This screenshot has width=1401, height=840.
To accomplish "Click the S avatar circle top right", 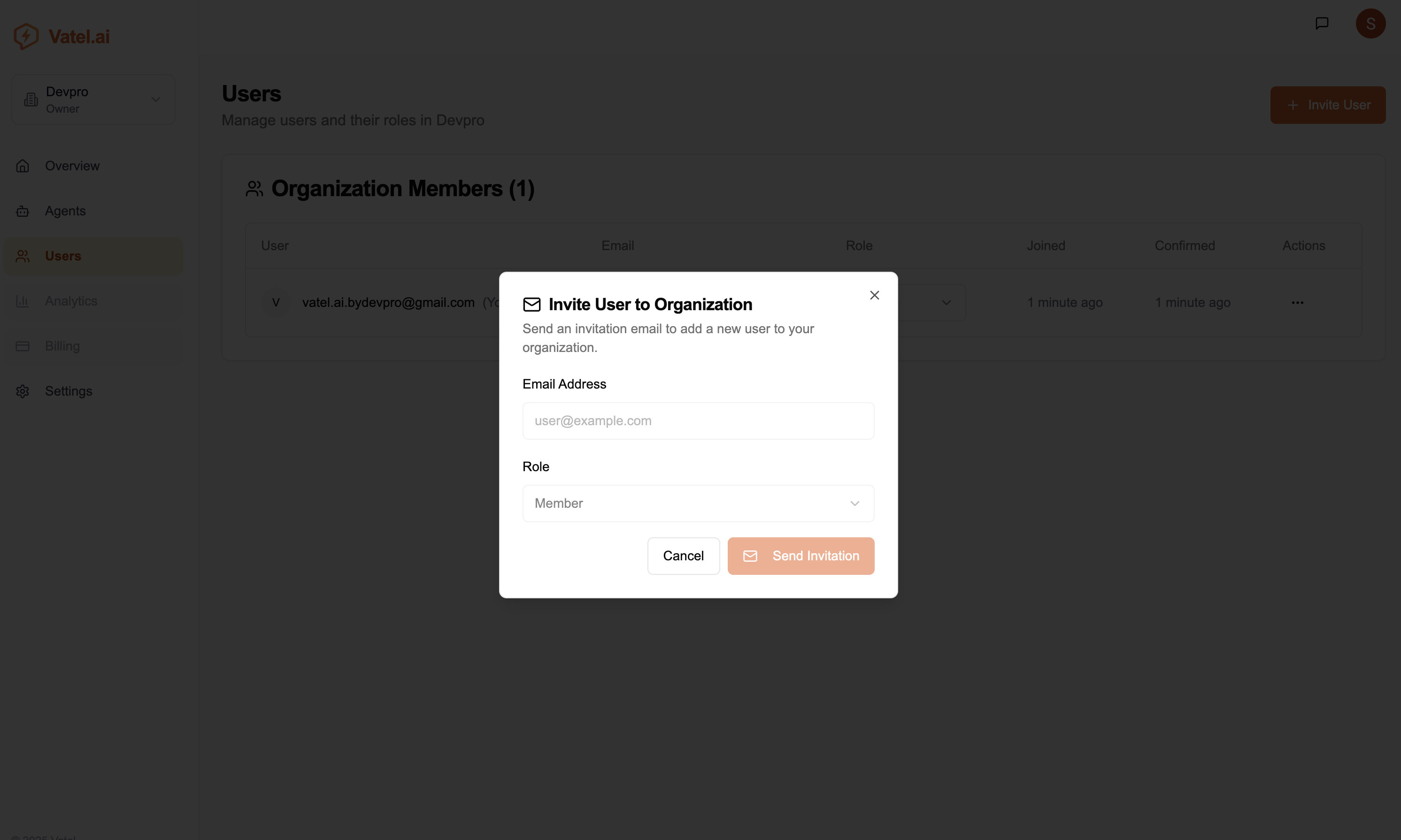I will 1371,23.
